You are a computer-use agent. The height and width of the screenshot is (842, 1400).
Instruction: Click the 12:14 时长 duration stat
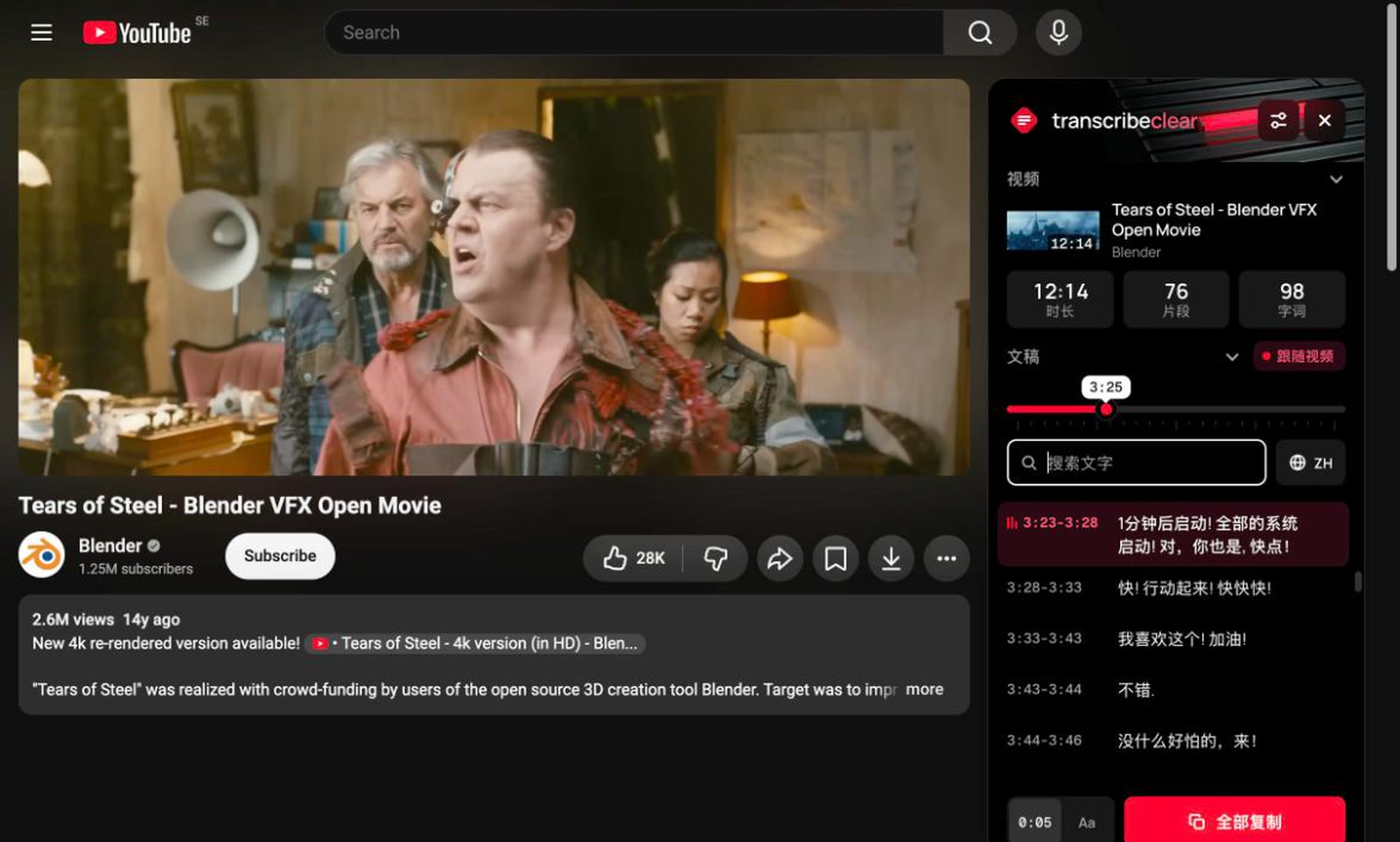pos(1060,299)
